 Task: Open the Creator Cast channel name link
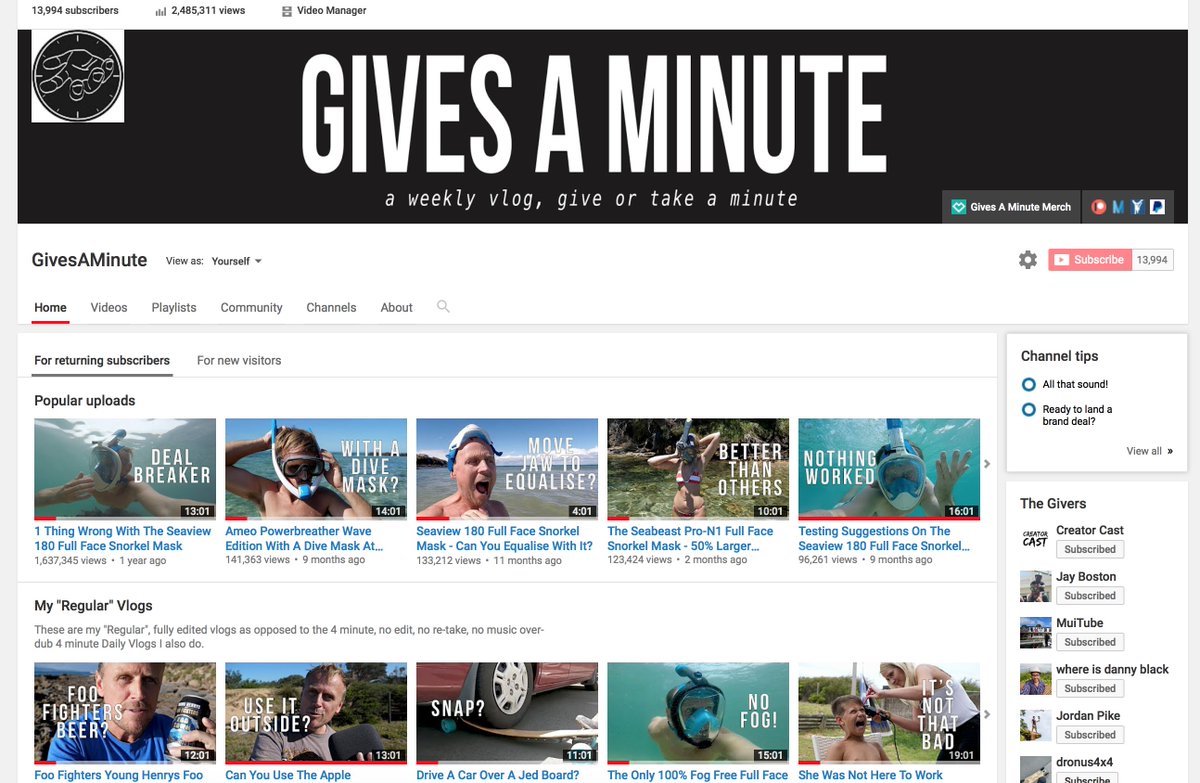tap(1090, 530)
